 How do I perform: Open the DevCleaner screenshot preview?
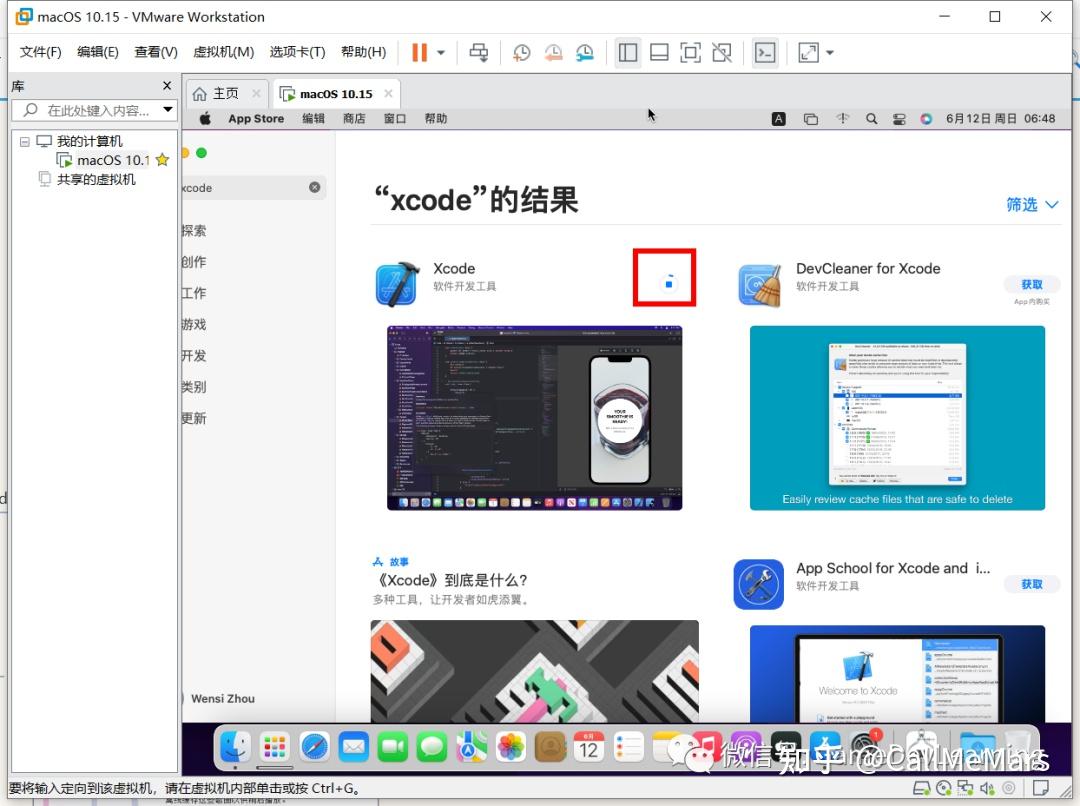click(897, 417)
